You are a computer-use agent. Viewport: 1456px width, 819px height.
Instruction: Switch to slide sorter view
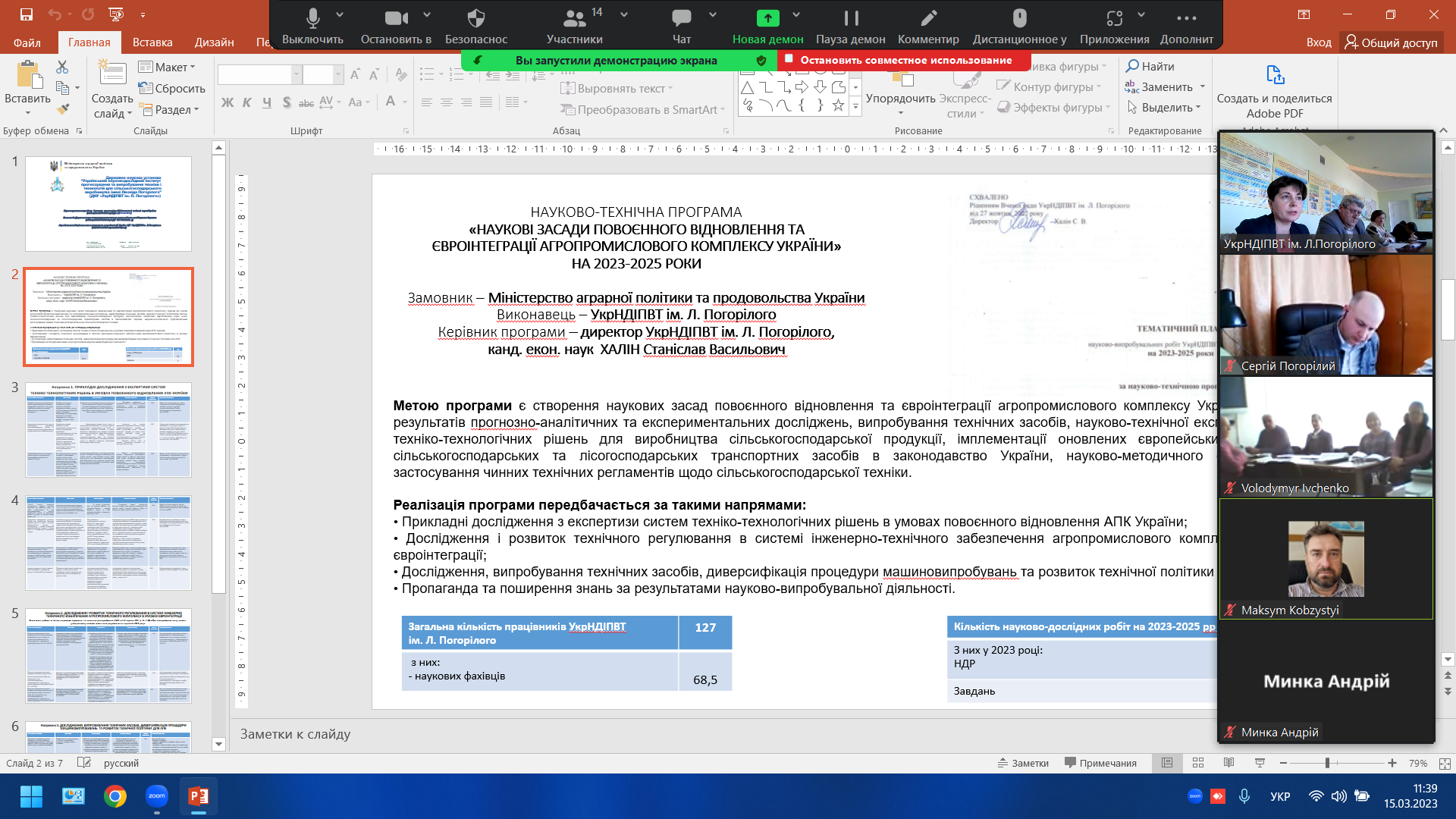pos(1198,763)
